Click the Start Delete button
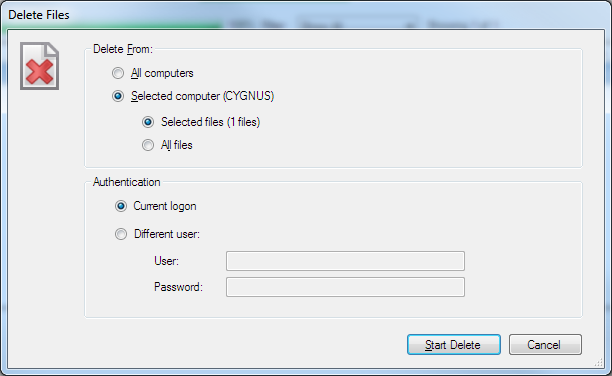612x376 pixels. click(454, 344)
